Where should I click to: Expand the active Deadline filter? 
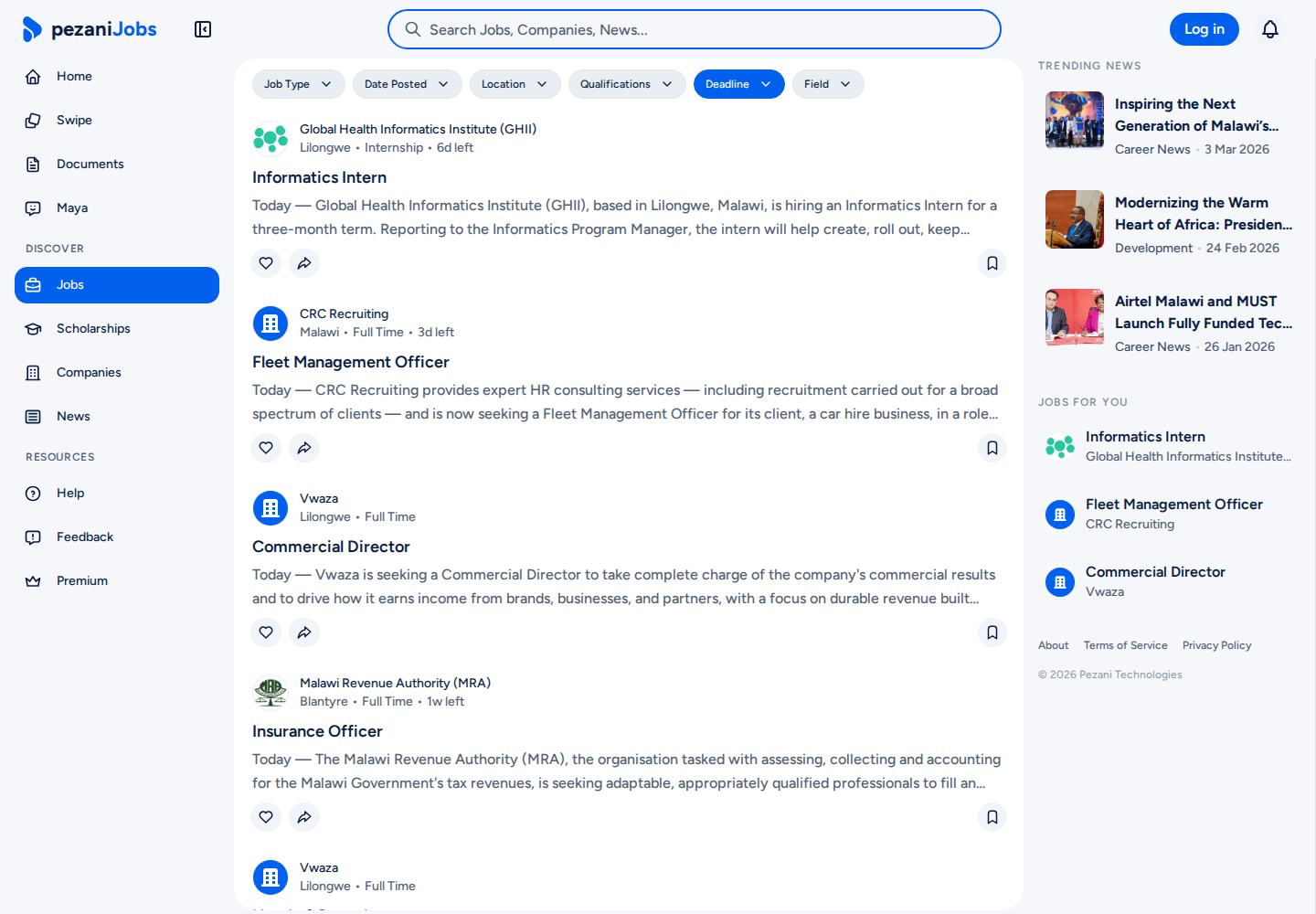[739, 84]
